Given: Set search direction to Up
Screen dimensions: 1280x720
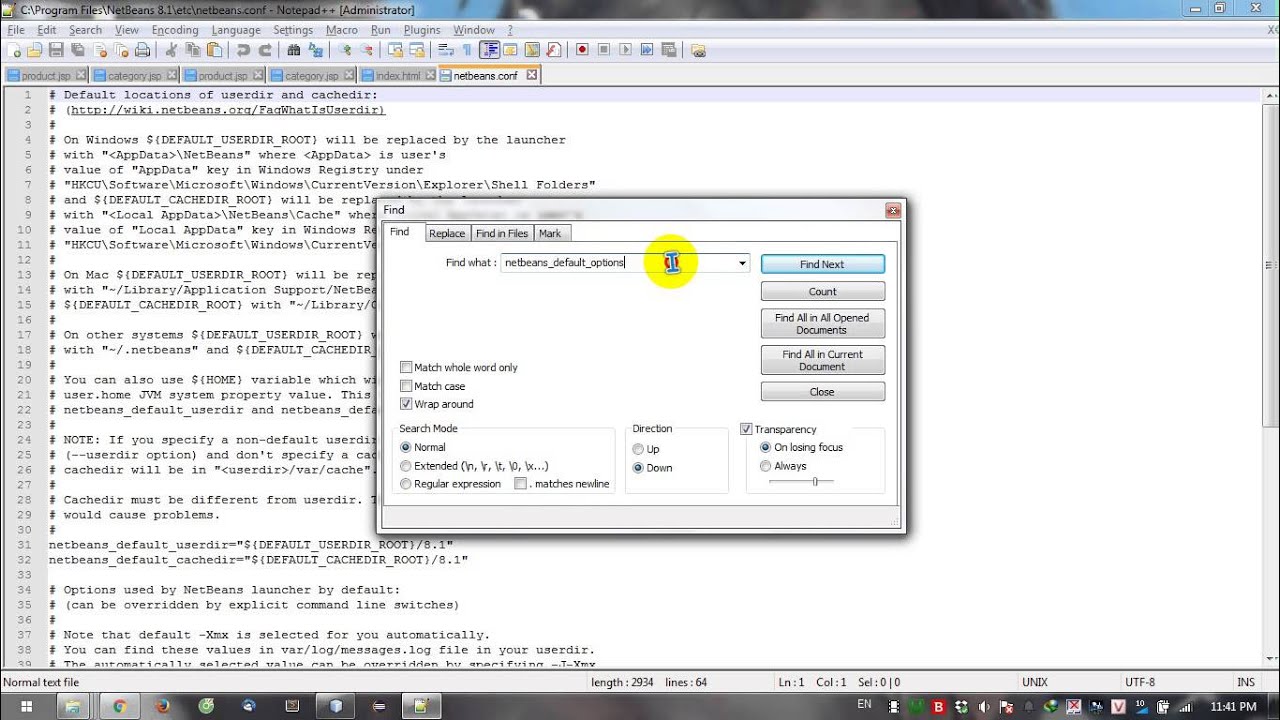Looking at the screenshot, I should (638, 450).
